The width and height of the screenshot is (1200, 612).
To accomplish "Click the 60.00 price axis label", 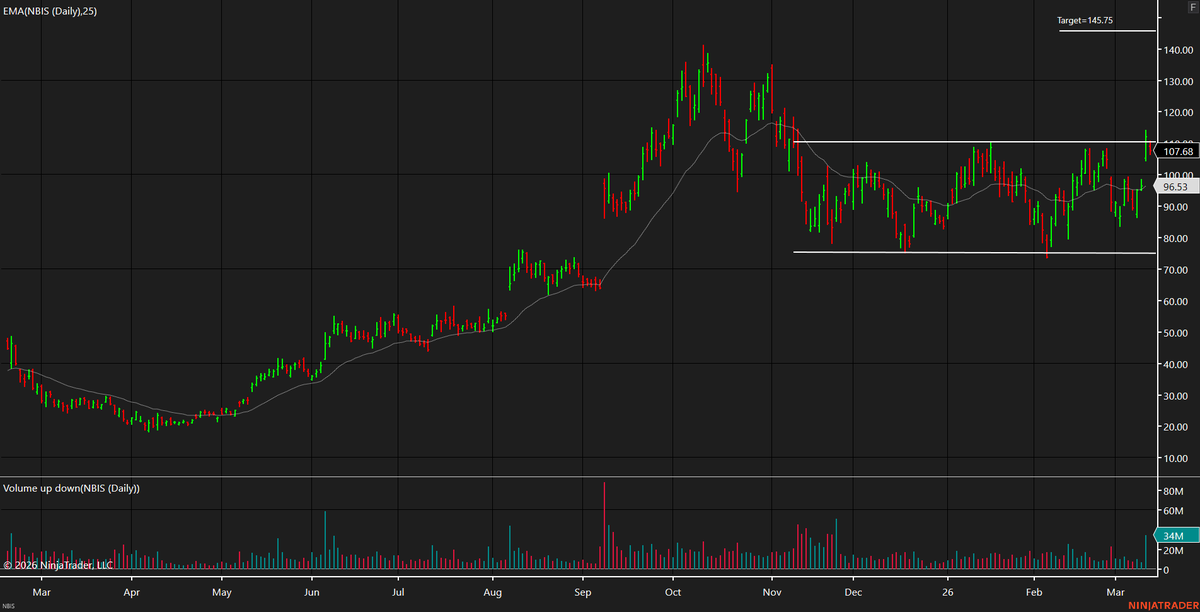I will (x=1177, y=301).
